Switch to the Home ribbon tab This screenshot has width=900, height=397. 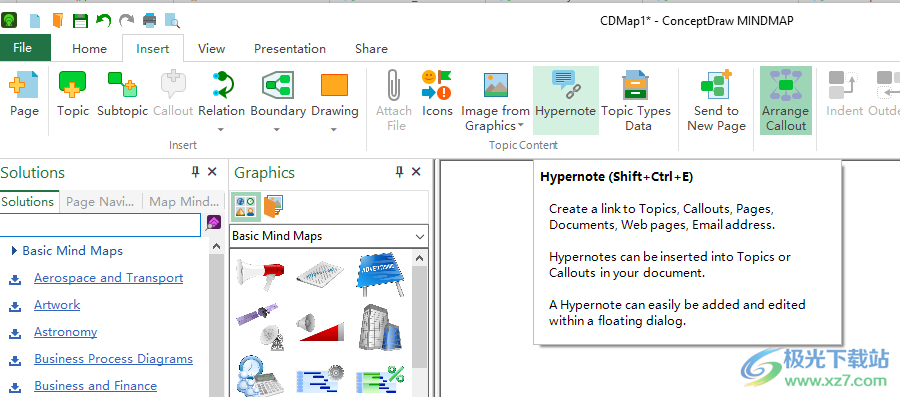click(x=89, y=49)
